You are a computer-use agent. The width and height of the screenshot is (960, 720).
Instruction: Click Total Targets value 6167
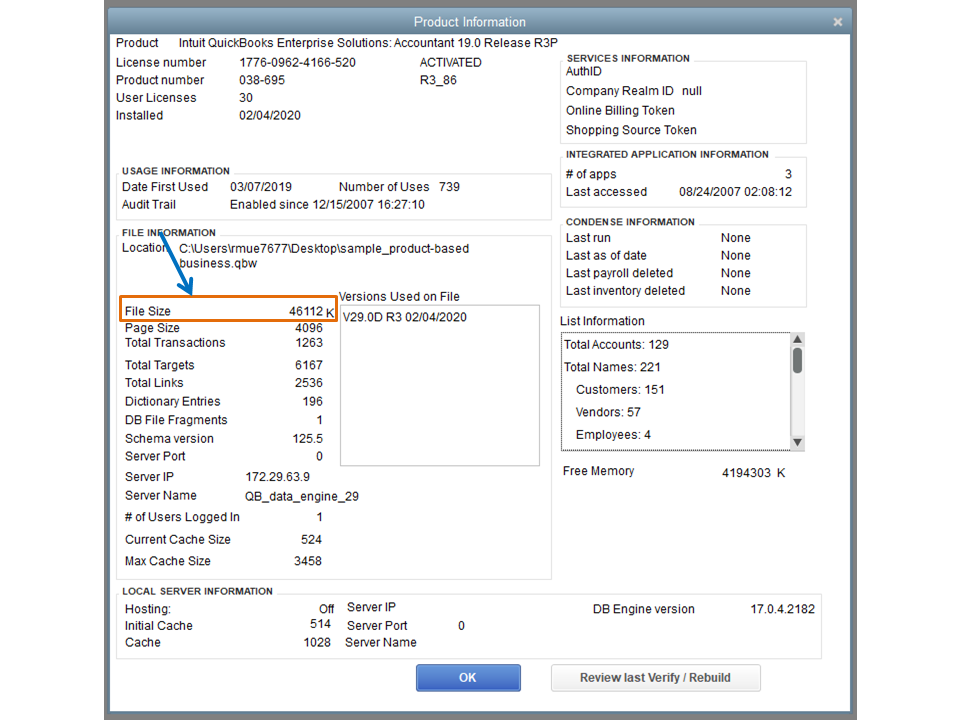tap(309, 365)
